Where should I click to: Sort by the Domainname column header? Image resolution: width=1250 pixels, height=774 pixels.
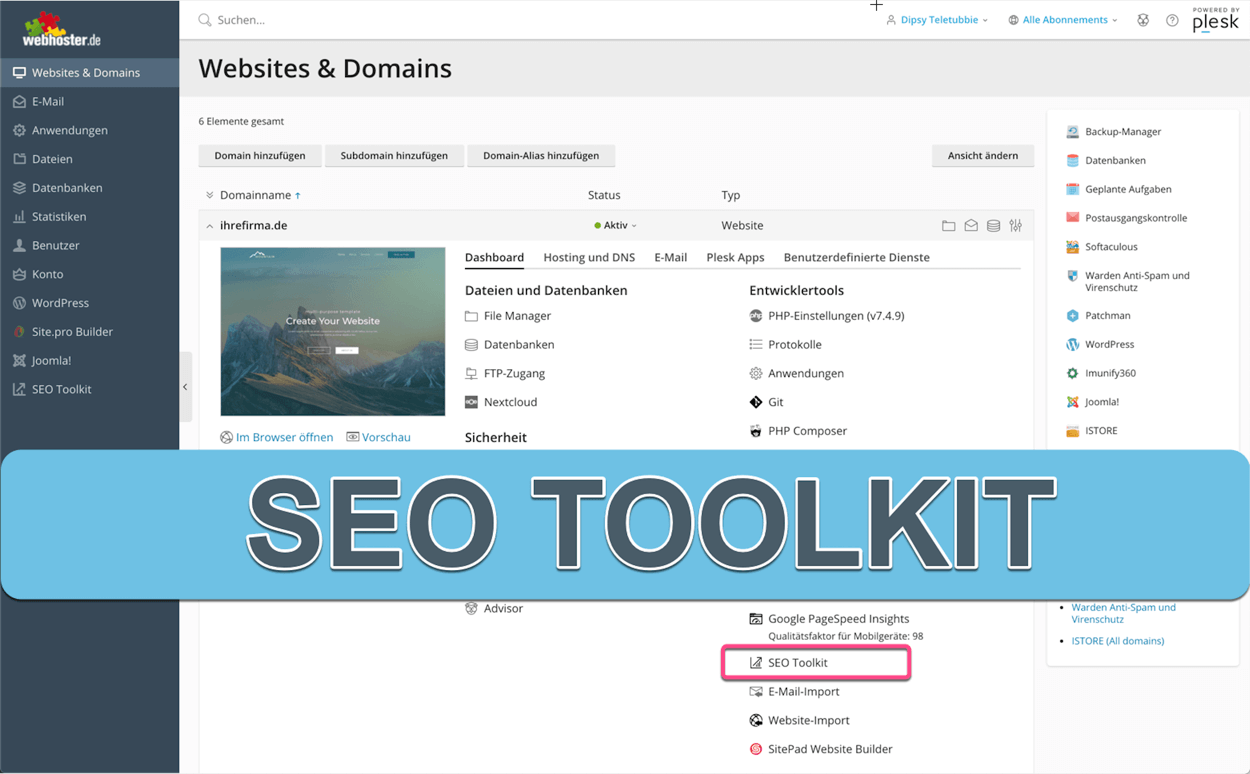click(255, 195)
